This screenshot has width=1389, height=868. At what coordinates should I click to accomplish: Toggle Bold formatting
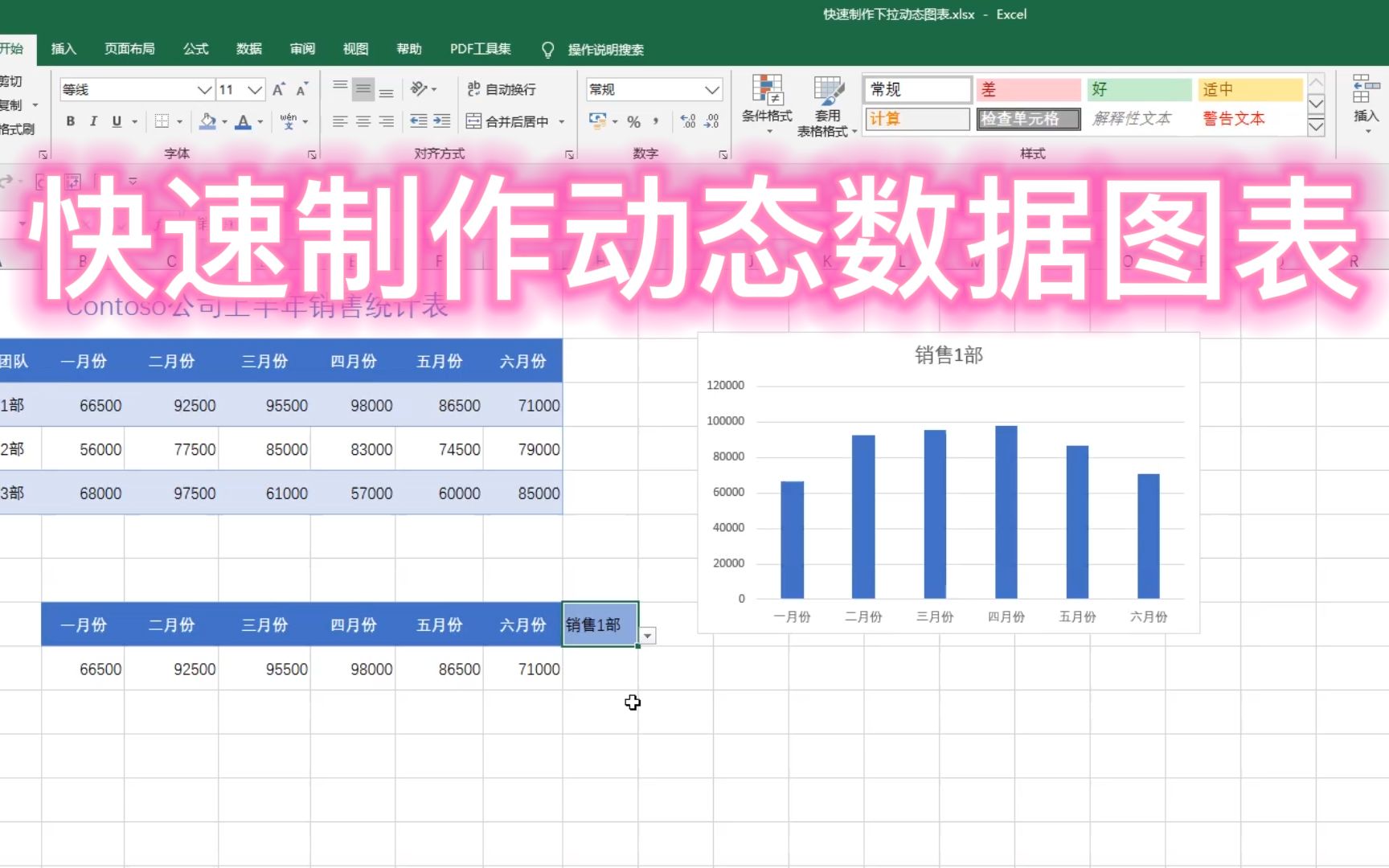[x=71, y=121]
